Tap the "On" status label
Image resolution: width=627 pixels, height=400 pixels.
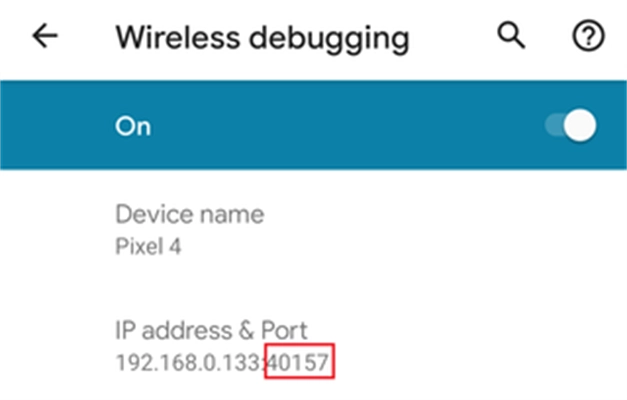pyautogui.click(x=133, y=127)
